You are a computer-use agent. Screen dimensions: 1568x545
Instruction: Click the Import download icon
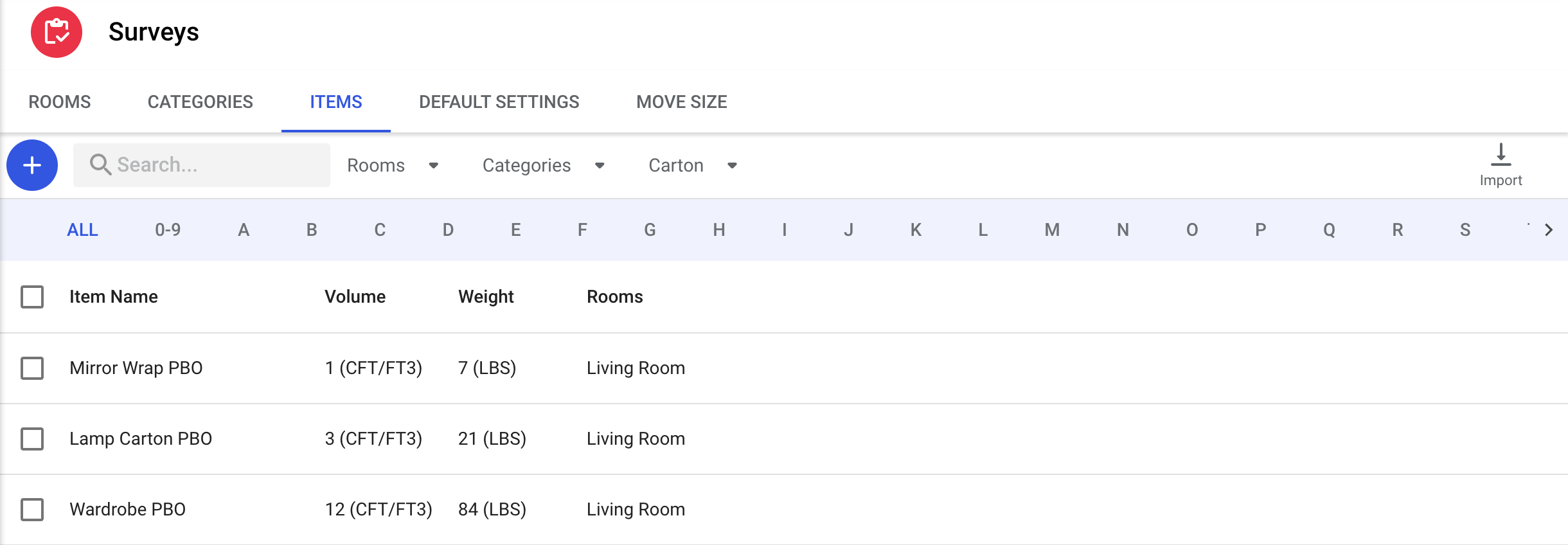click(1501, 156)
